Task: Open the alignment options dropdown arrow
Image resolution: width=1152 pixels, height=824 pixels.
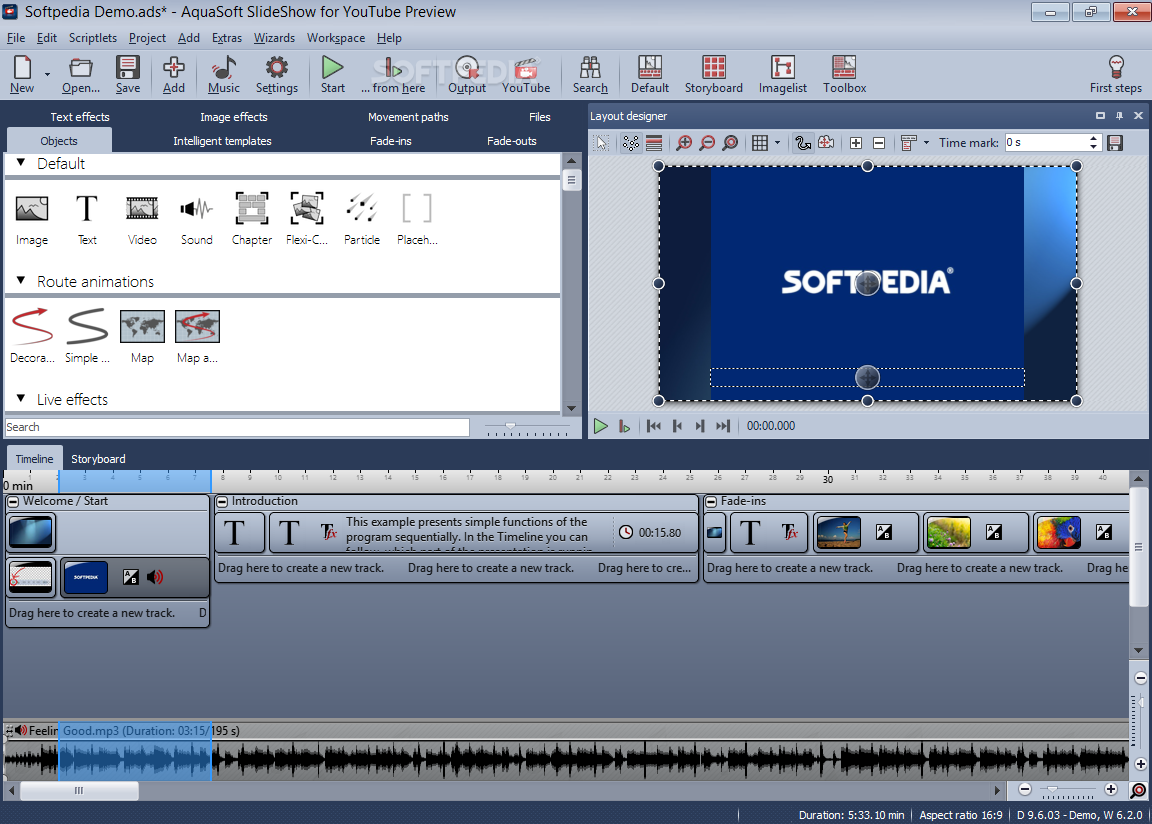Action: tap(926, 143)
